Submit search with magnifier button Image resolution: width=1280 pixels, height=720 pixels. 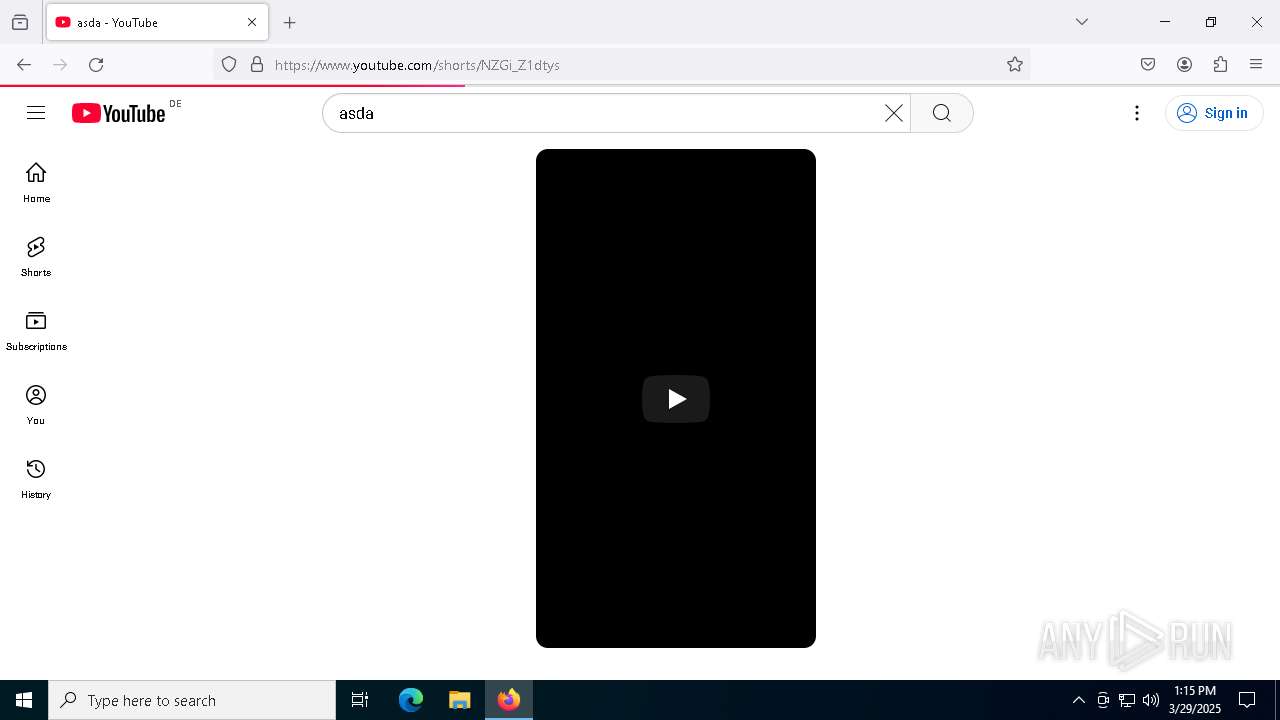coord(942,113)
